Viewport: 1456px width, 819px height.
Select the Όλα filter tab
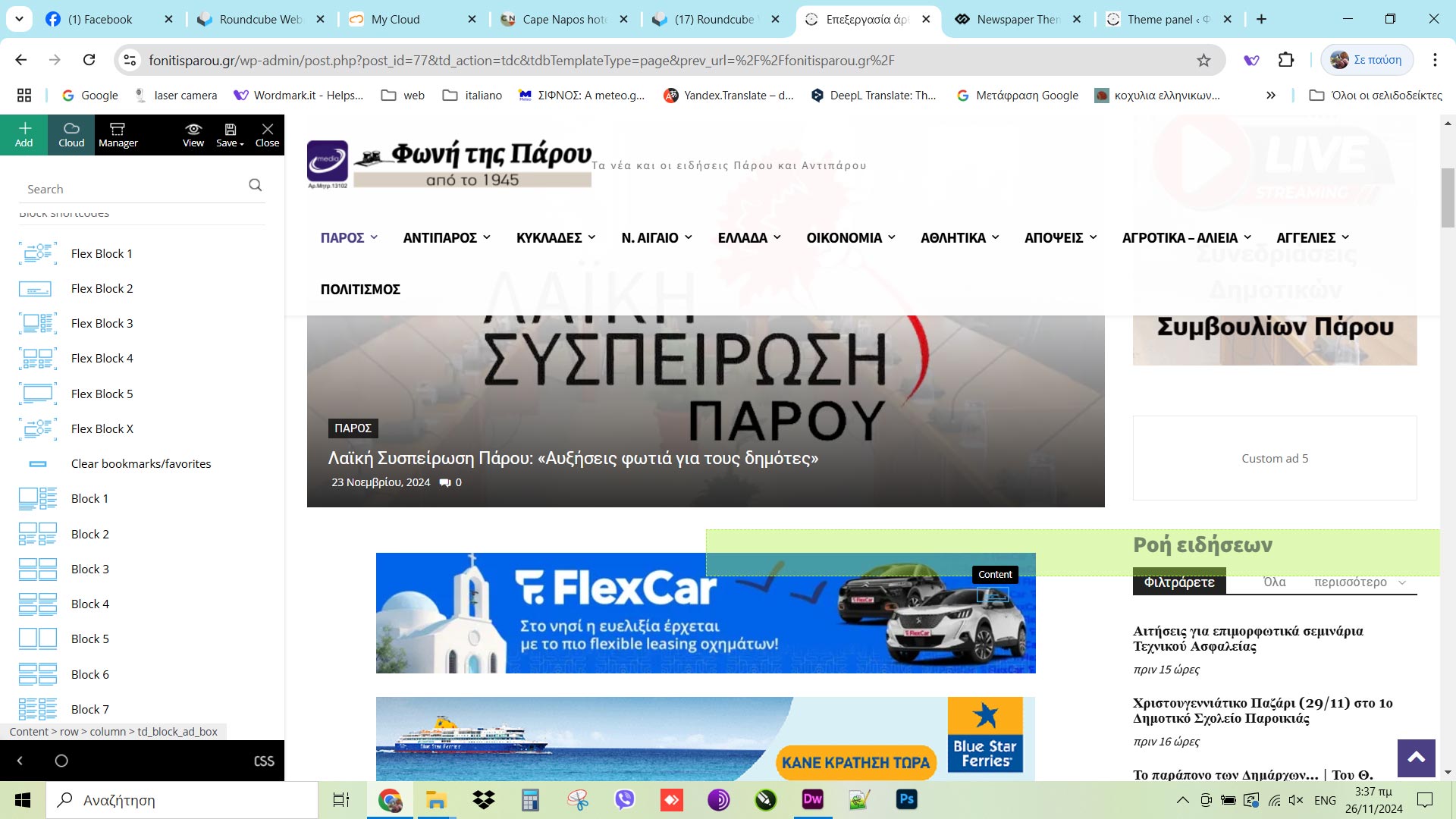(1274, 582)
